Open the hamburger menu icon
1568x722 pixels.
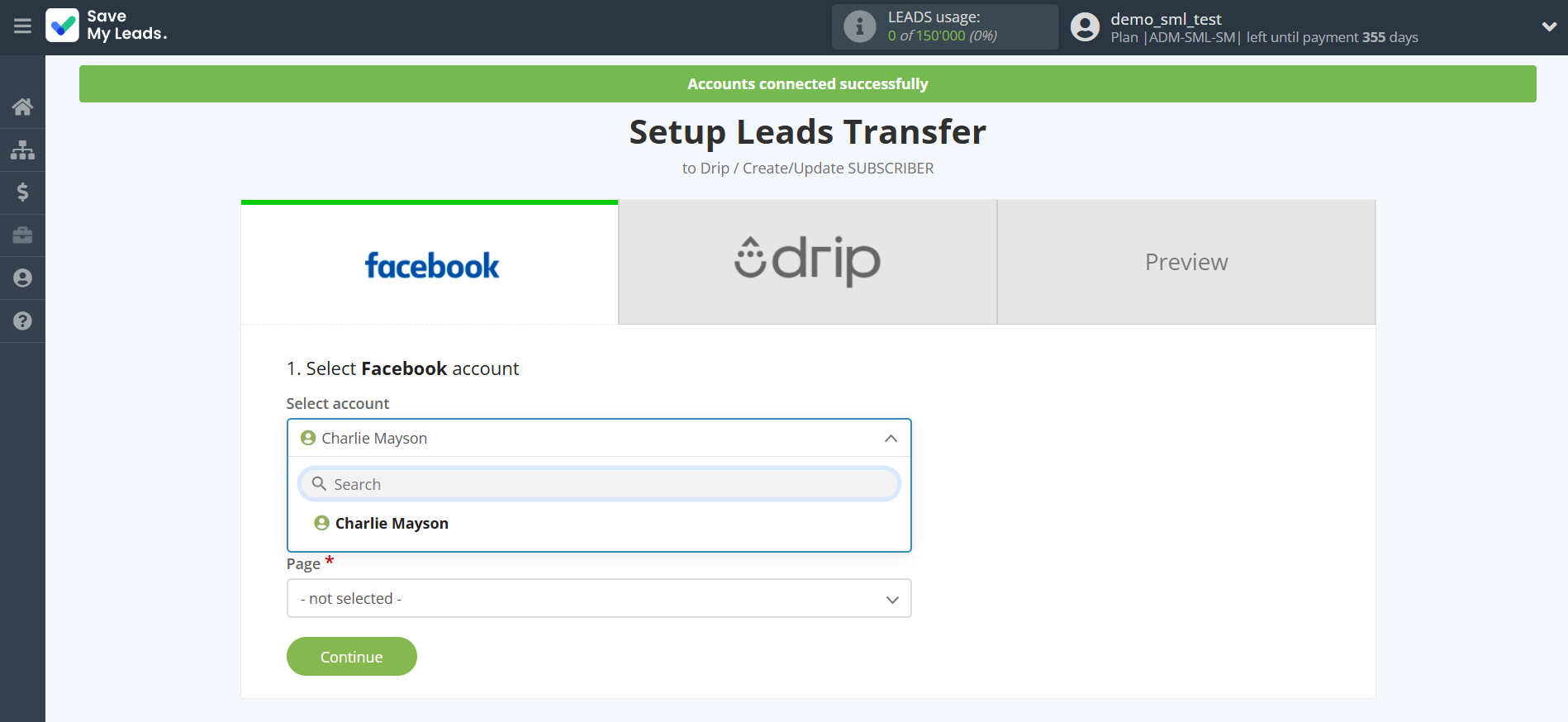tap(22, 26)
